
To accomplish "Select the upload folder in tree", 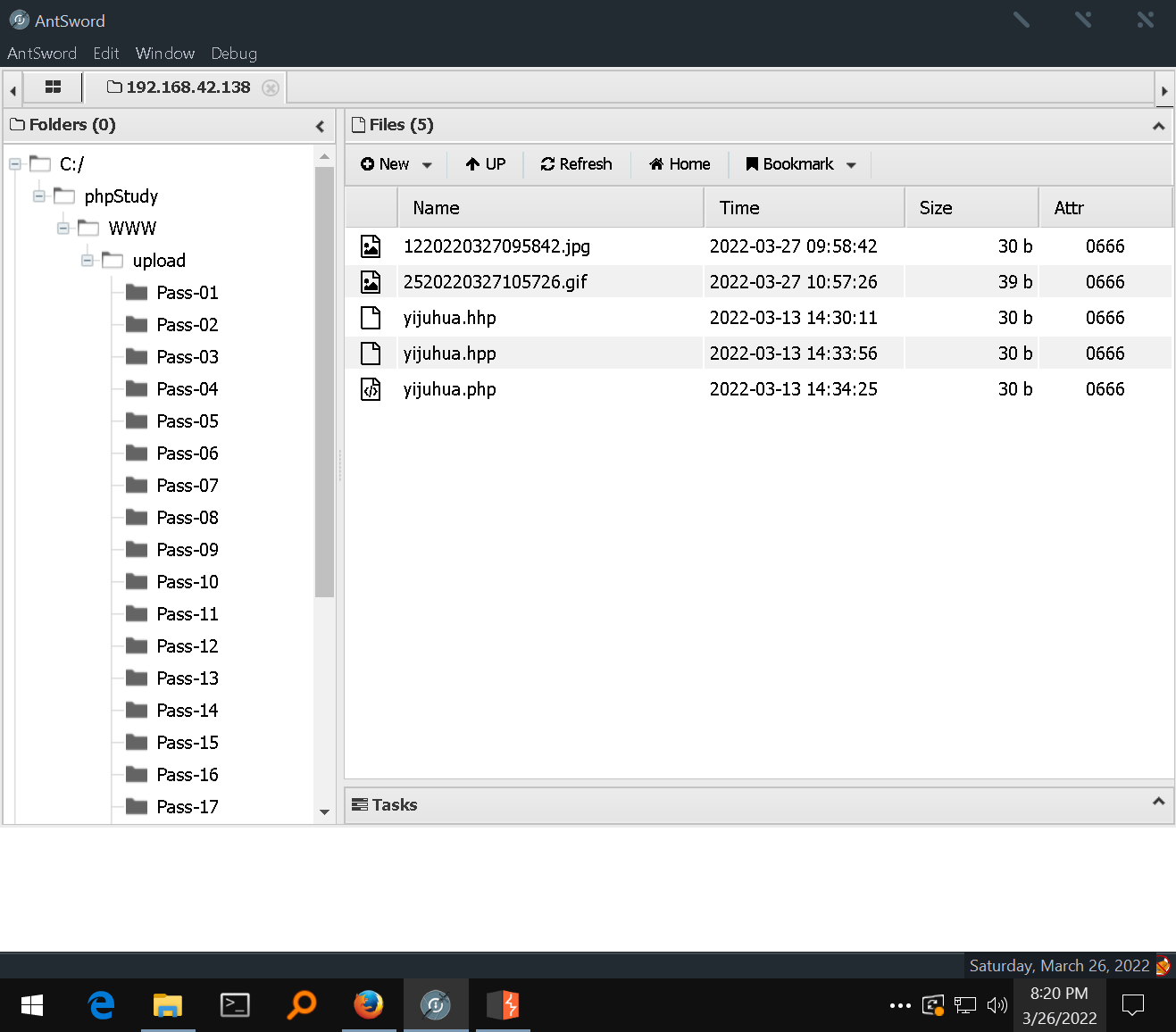I will click(x=159, y=261).
